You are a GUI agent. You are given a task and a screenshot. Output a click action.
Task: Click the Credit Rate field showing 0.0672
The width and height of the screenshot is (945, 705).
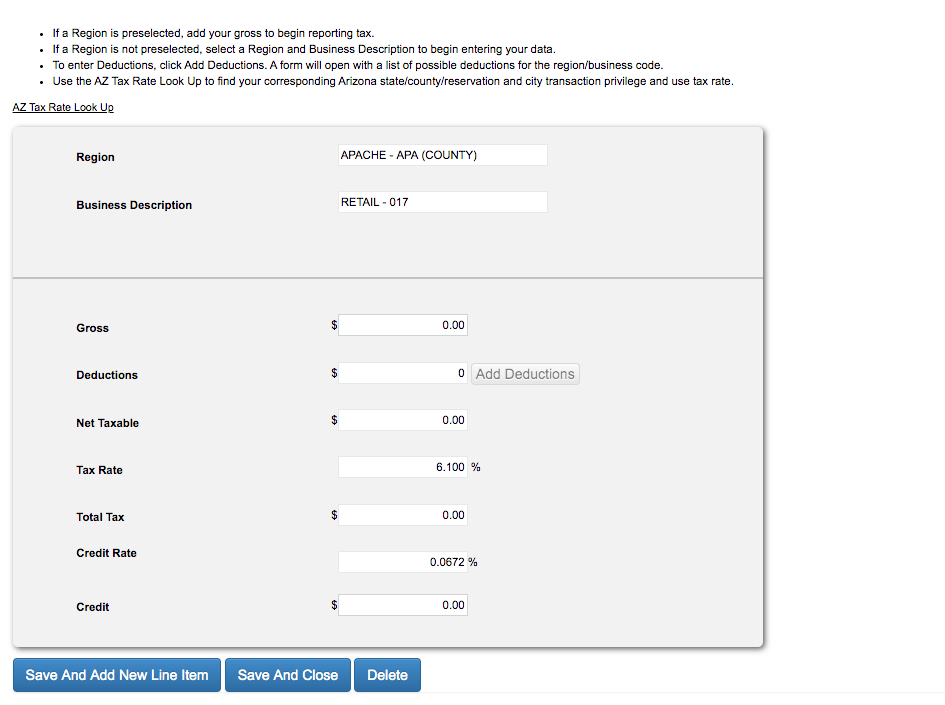(x=403, y=562)
